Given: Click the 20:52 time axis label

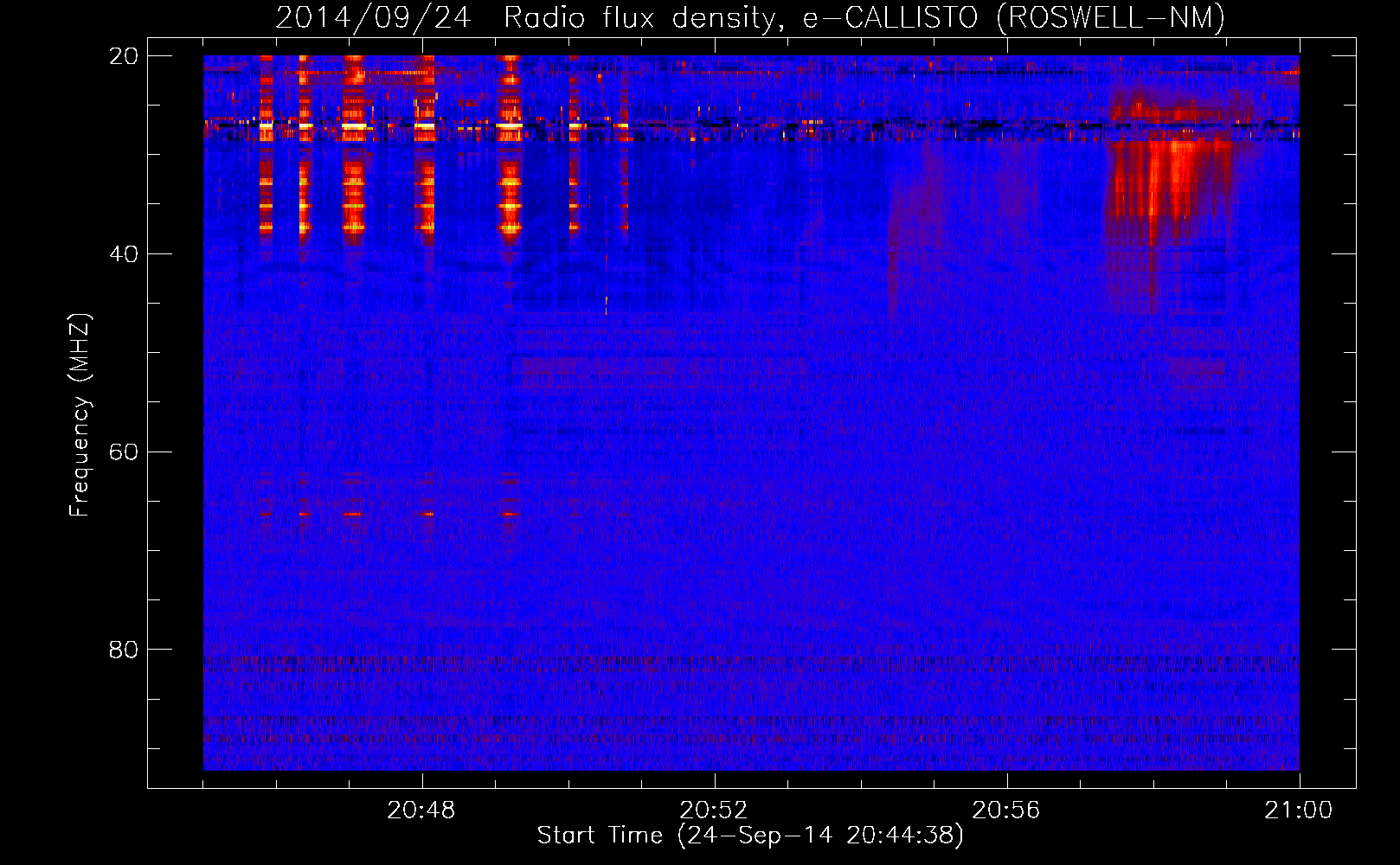Looking at the screenshot, I should tap(714, 811).
